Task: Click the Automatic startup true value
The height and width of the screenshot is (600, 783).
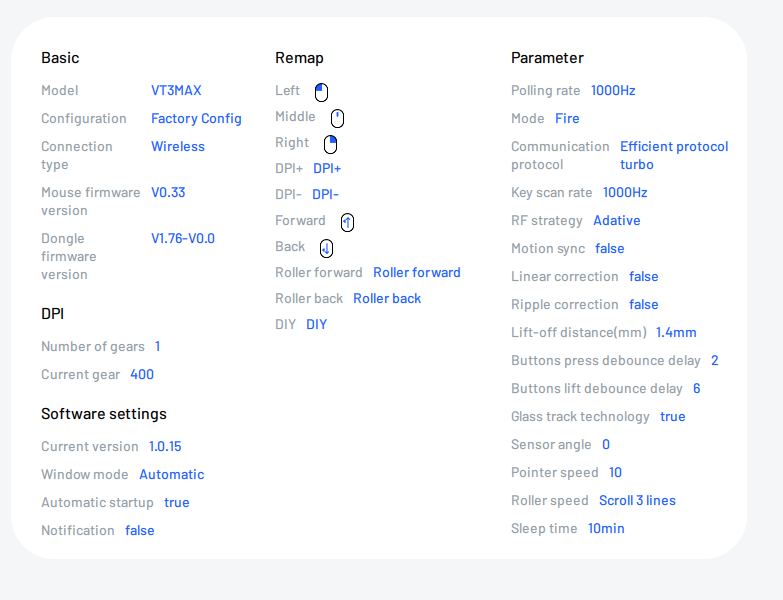Action: (x=177, y=502)
